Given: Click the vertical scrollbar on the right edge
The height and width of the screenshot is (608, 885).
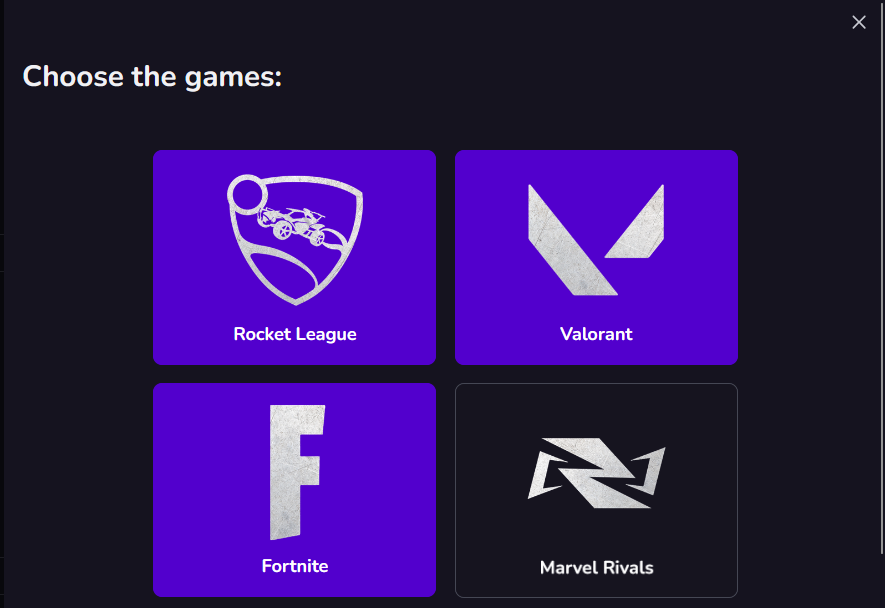Looking at the screenshot, I should tap(882, 277).
